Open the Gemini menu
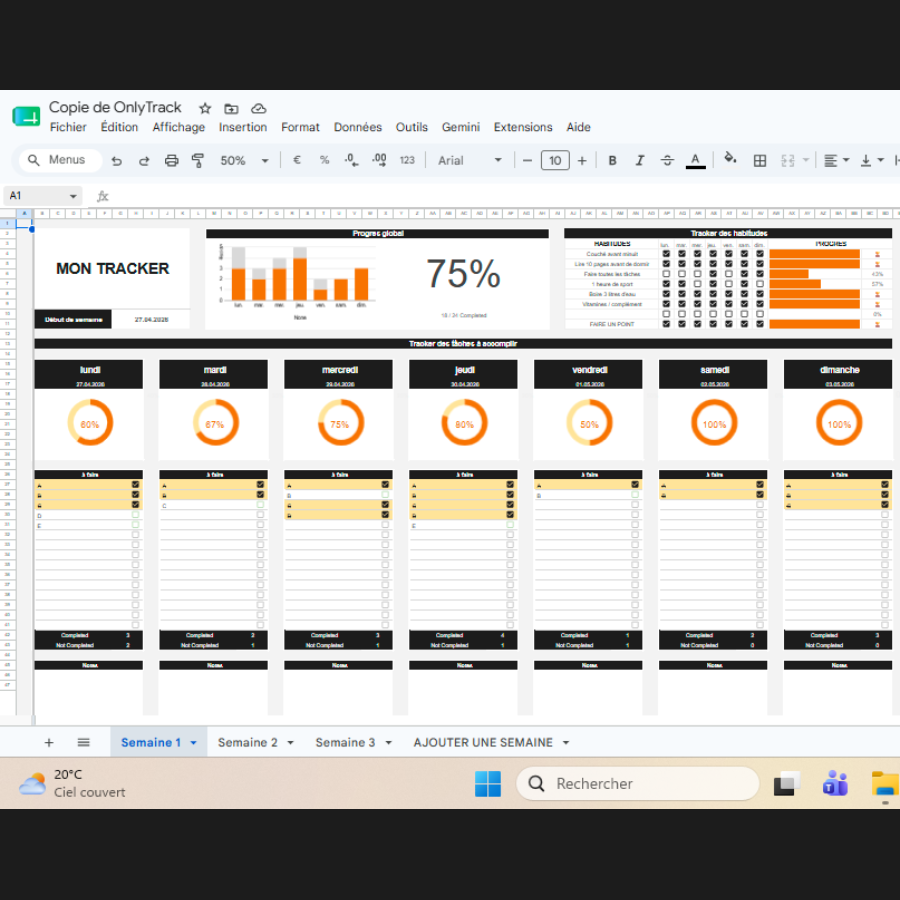This screenshot has height=900, width=900. 461,127
